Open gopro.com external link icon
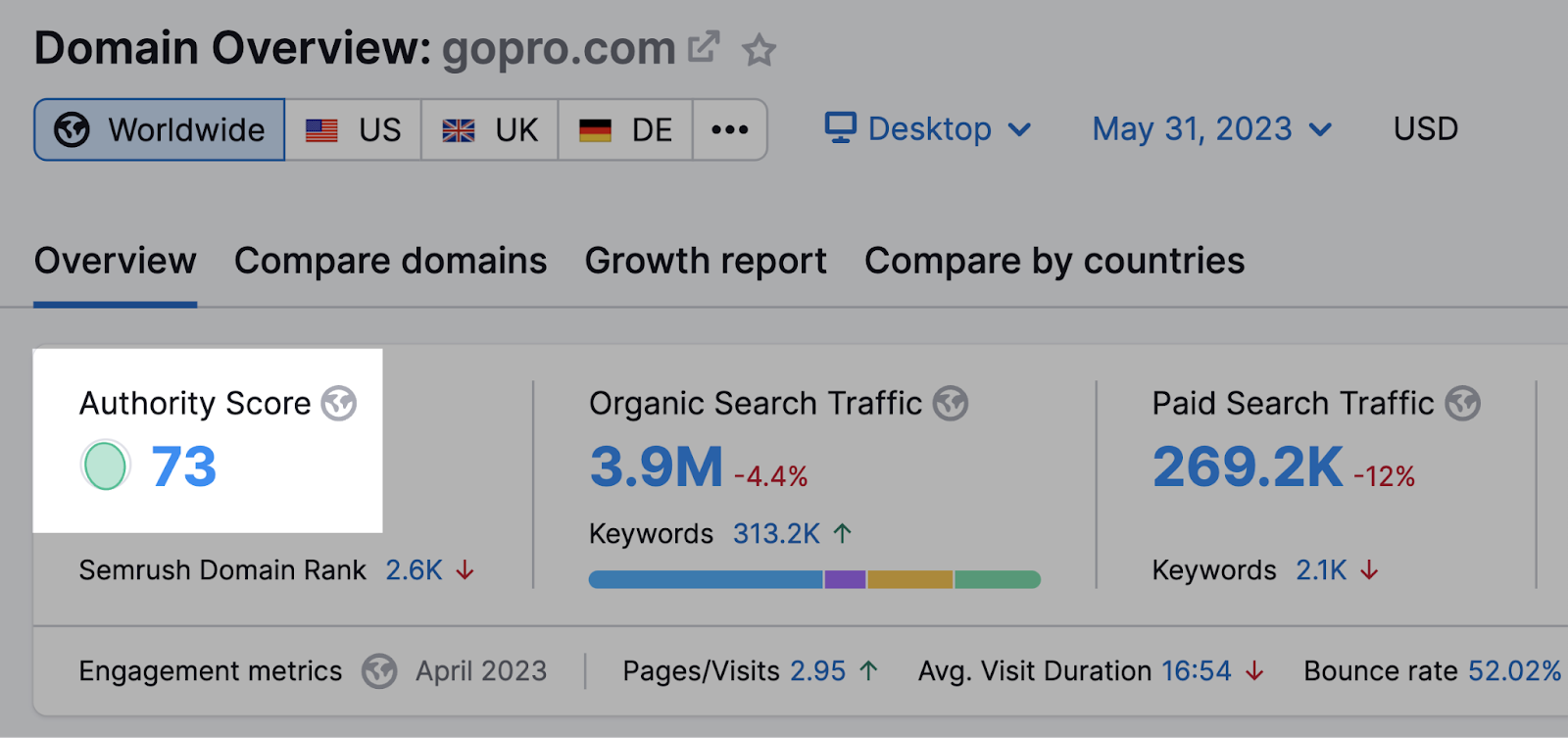The height and width of the screenshot is (738, 1568). pos(704,47)
